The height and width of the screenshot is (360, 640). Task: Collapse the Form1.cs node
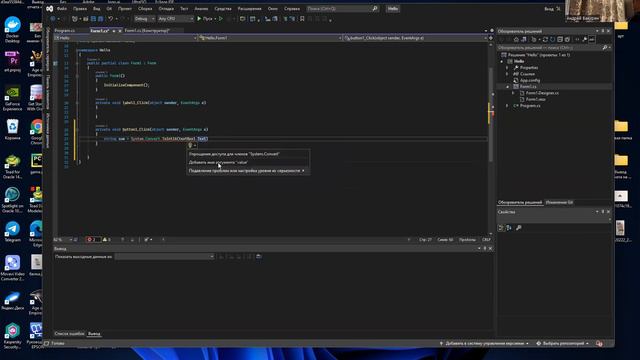pos(507,87)
